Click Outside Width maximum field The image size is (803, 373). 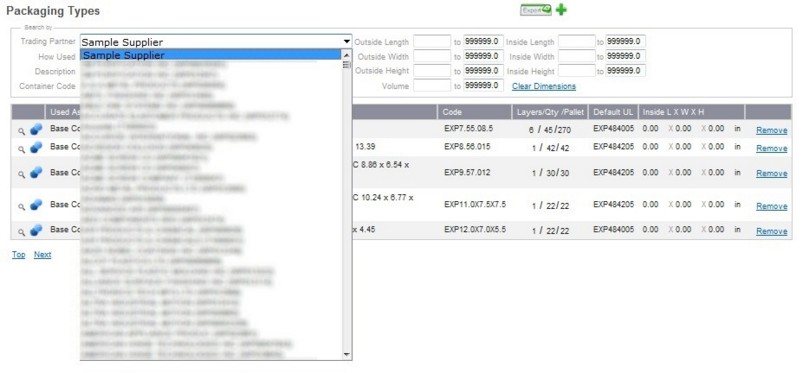(483, 56)
